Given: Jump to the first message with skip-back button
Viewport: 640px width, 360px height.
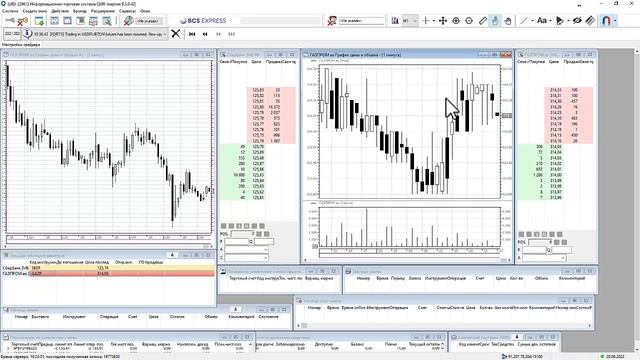Looking at the screenshot, I should [192, 34].
